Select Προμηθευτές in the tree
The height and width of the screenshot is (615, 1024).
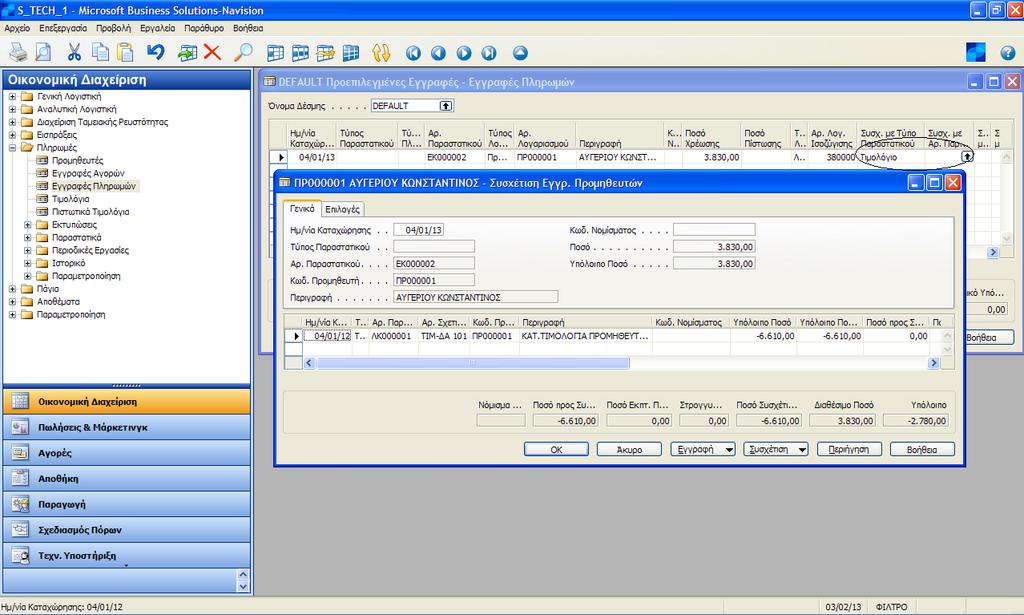(77, 160)
